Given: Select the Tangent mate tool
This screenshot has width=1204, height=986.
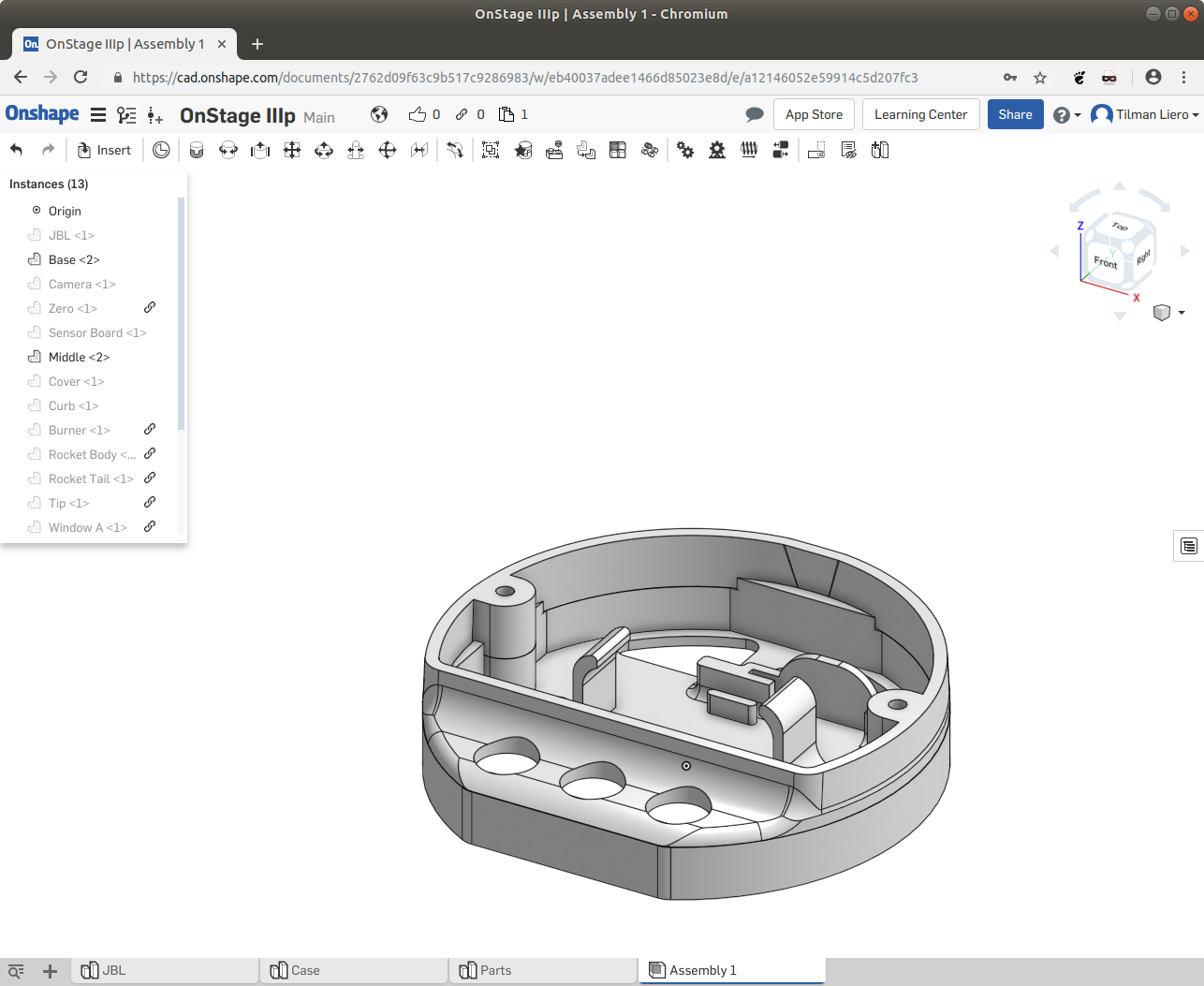Looking at the screenshot, I should point(455,150).
